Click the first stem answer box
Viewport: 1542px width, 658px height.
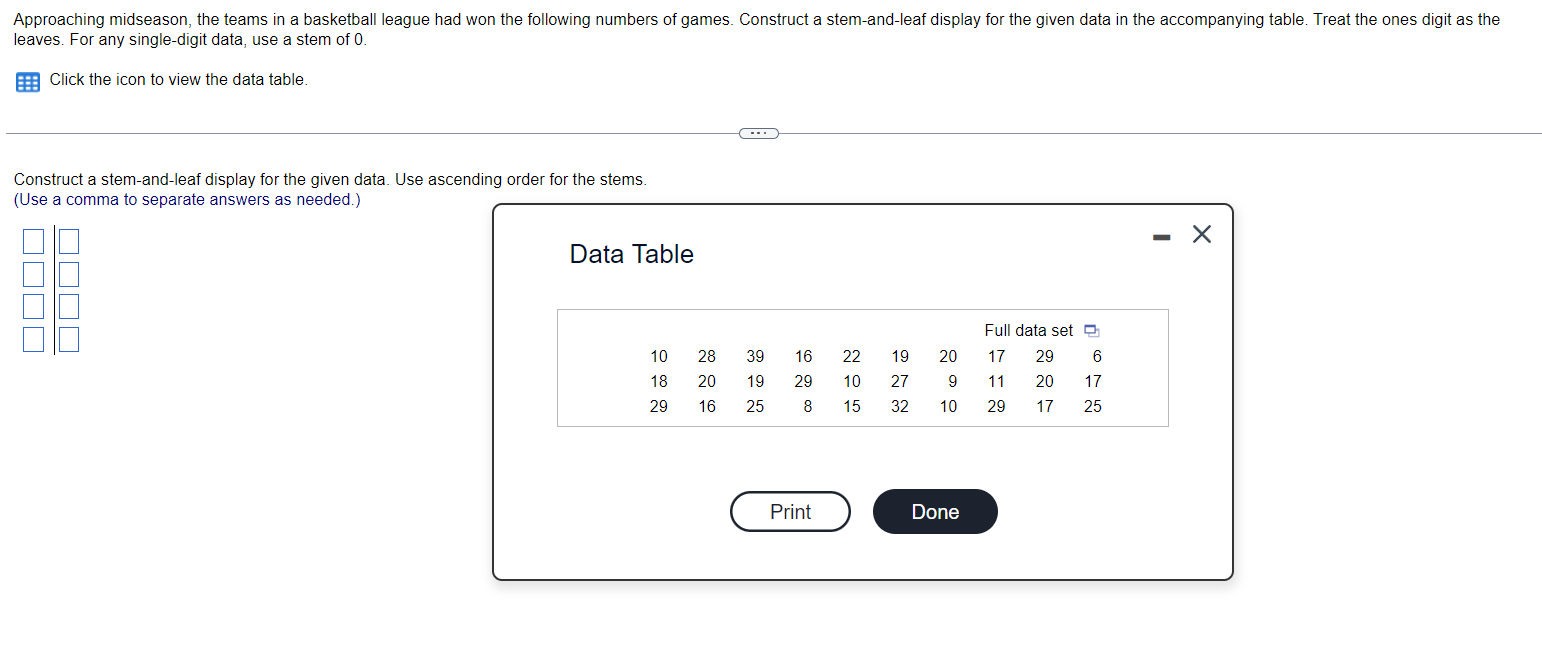click(x=33, y=241)
